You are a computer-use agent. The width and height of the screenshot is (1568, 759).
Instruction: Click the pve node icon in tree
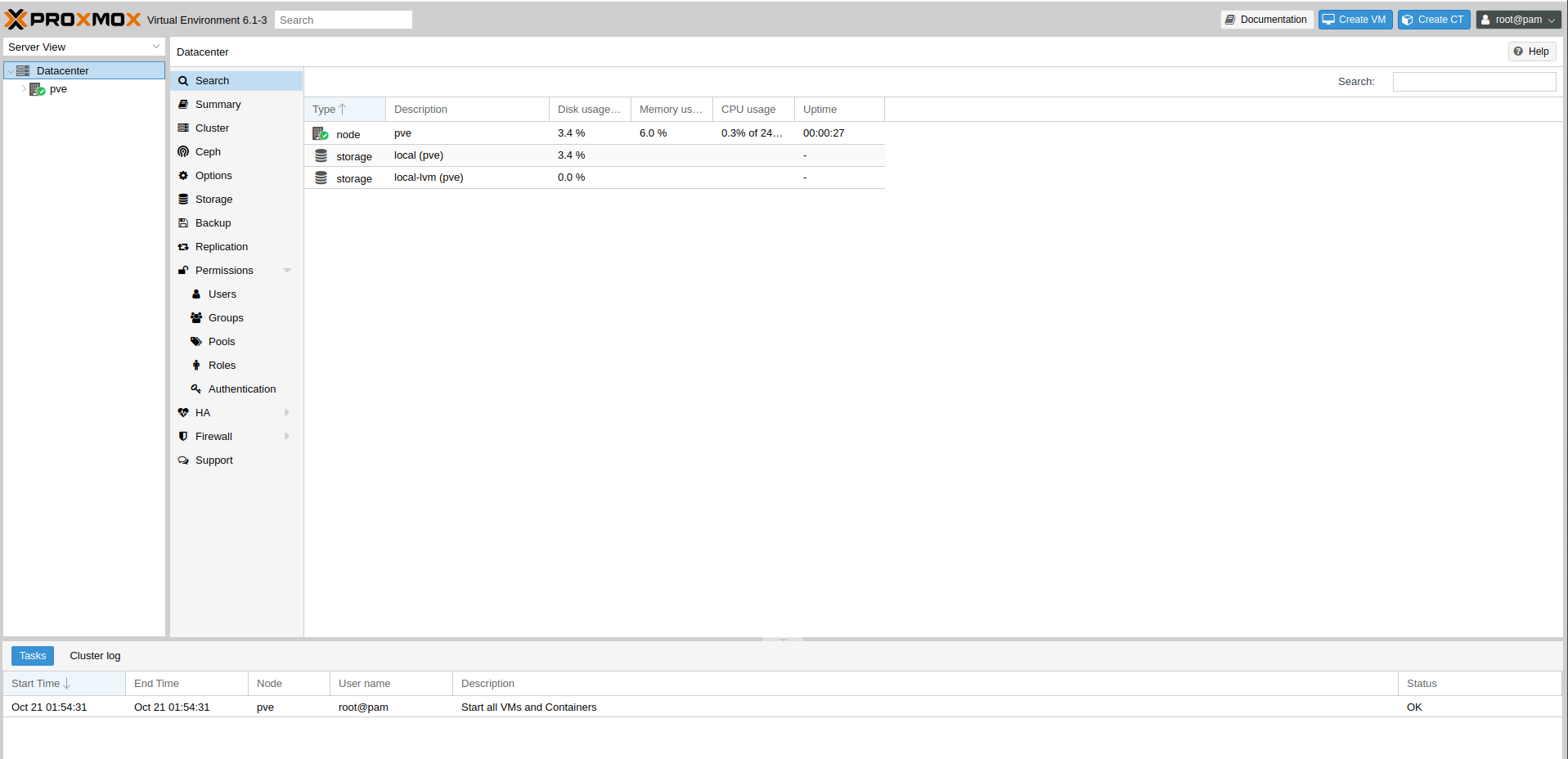point(38,89)
